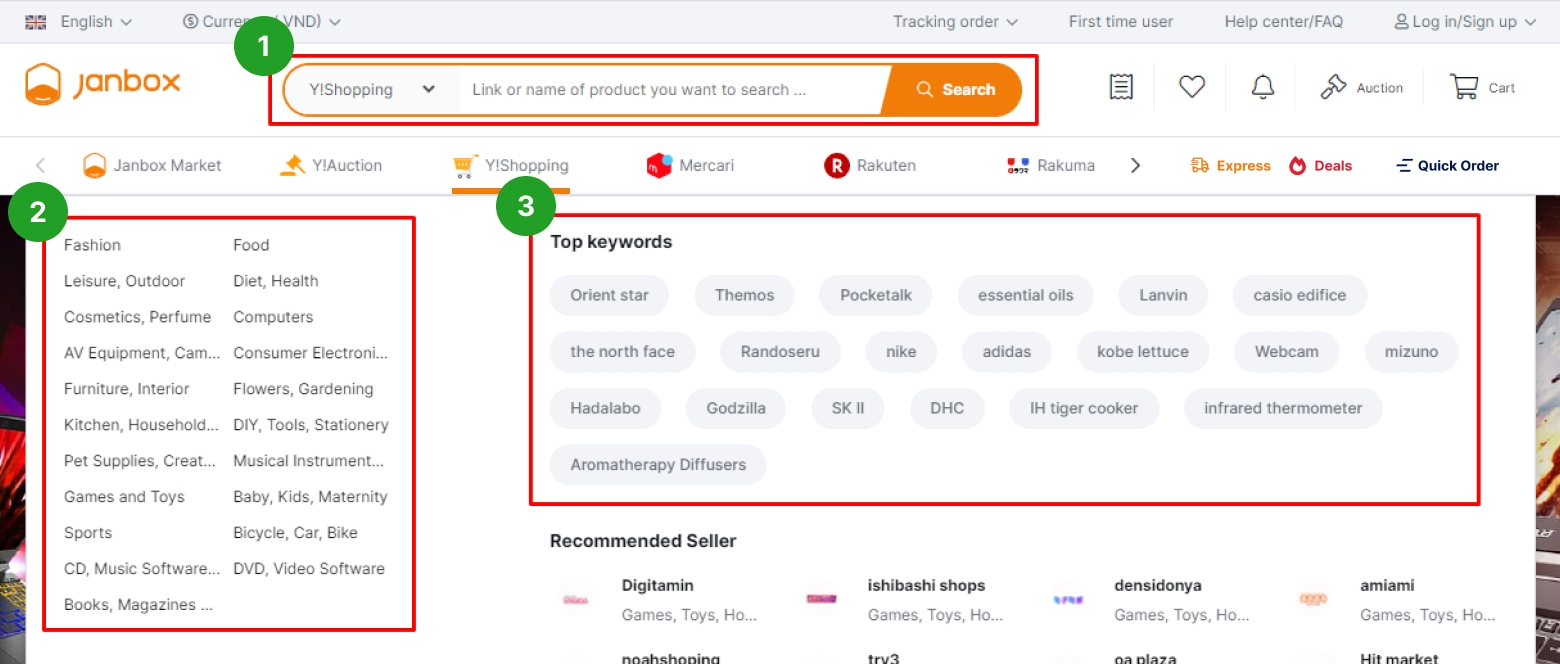
Task: Open notifications bell icon
Action: tap(1263, 88)
